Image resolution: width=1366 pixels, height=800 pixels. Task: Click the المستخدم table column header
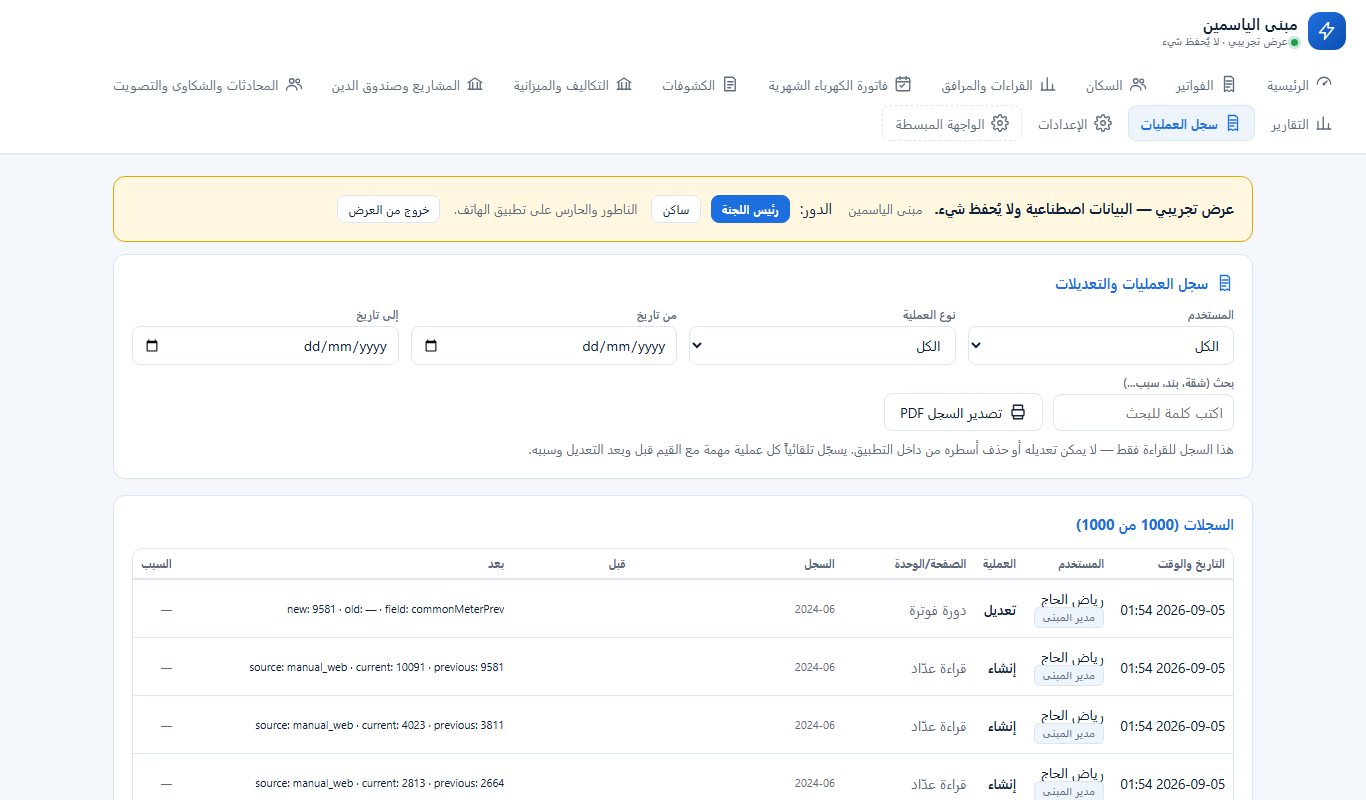(1080, 564)
